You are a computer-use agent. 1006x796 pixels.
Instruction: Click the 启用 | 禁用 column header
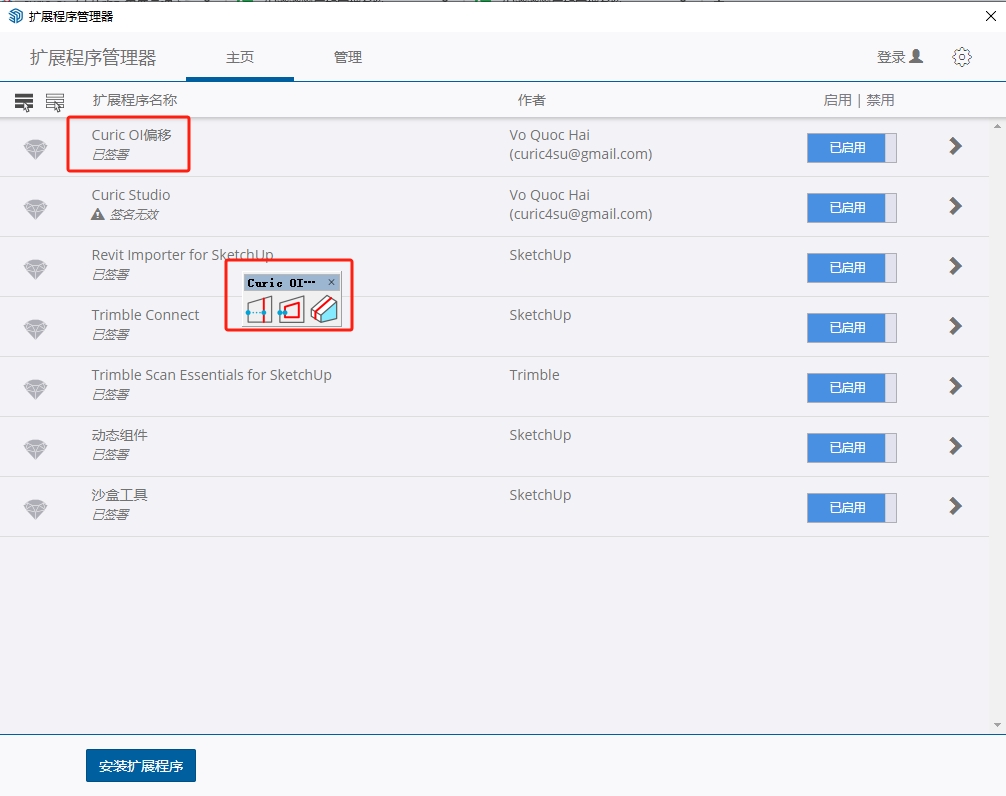(x=859, y=100)
